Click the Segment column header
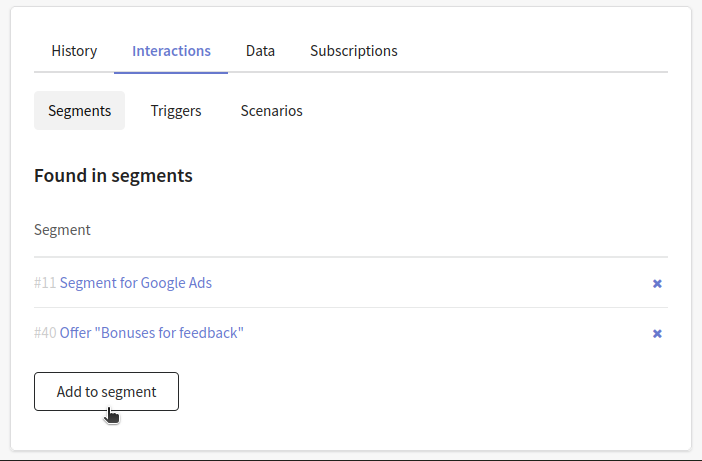This screenshot has height=461, width=702. click(x=62, y=230)
